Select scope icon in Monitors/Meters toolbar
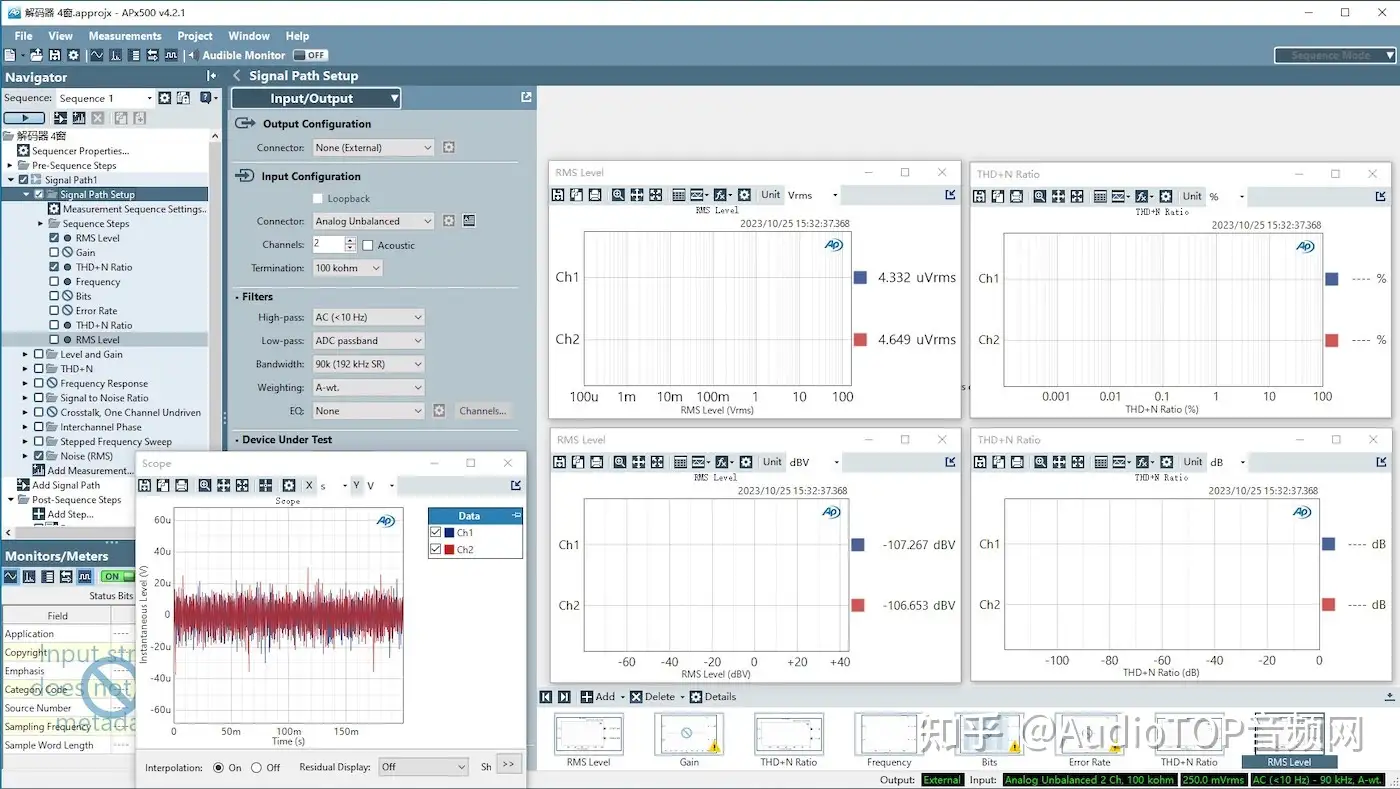 pyautogui.click(x=11, y=576)
